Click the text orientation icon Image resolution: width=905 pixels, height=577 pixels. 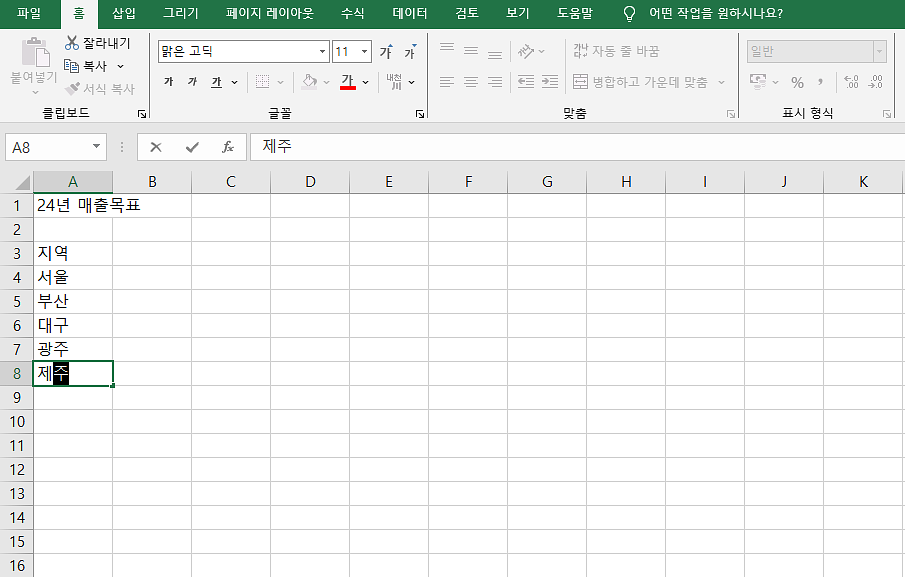[x=526, y=51]
